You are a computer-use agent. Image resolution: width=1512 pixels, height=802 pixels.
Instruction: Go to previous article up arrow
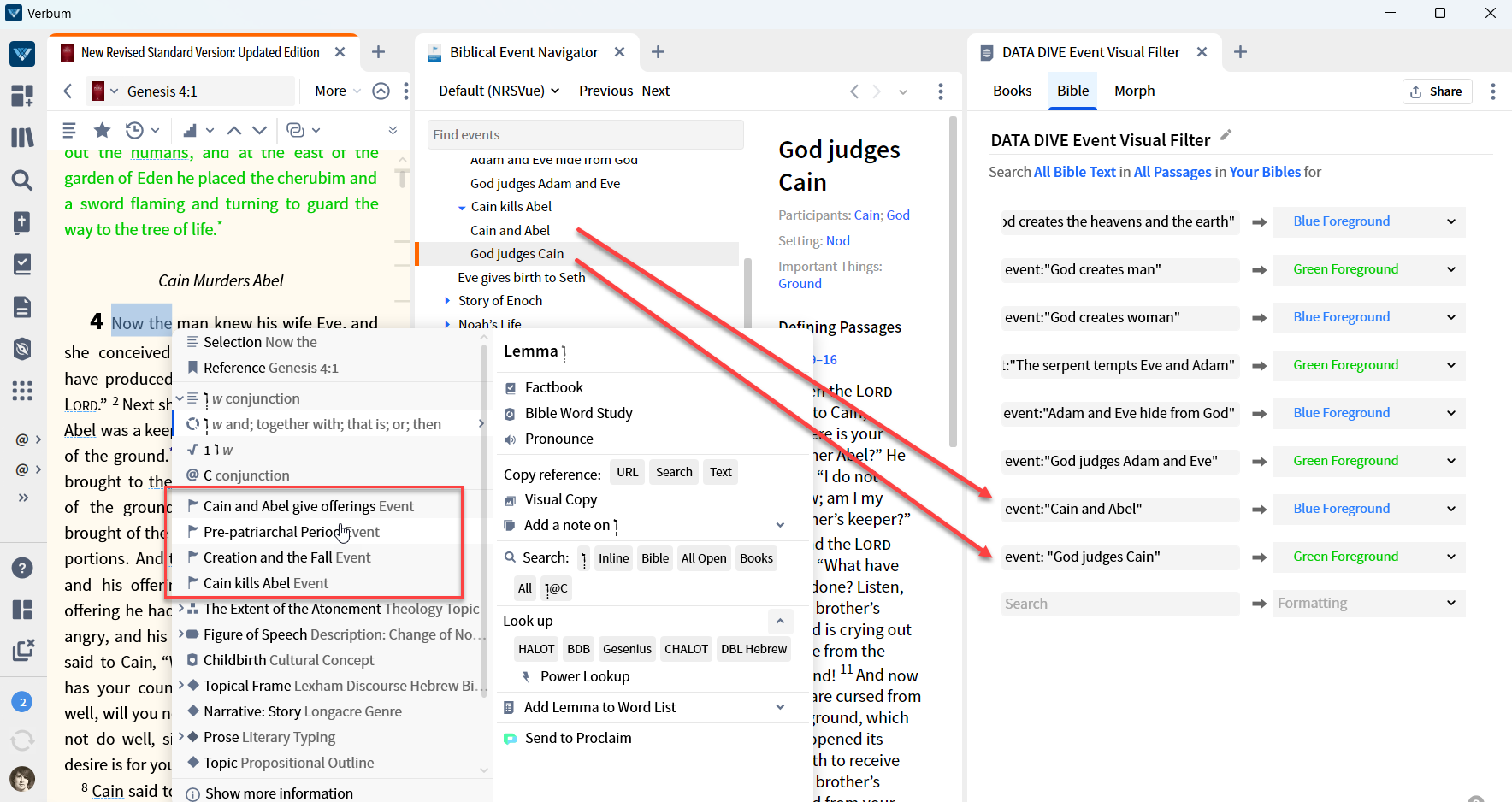click(x=233, y=130)
